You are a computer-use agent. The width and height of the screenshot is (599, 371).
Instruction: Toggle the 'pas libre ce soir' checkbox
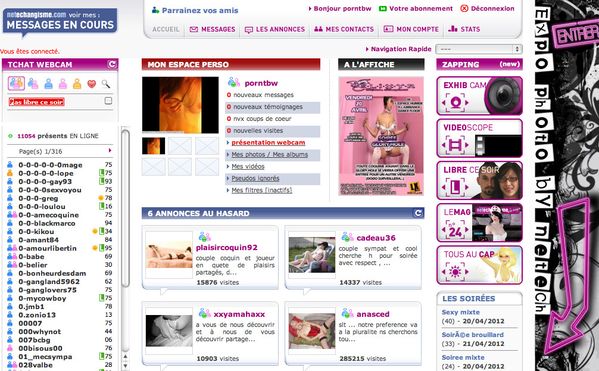pos(108,101)
